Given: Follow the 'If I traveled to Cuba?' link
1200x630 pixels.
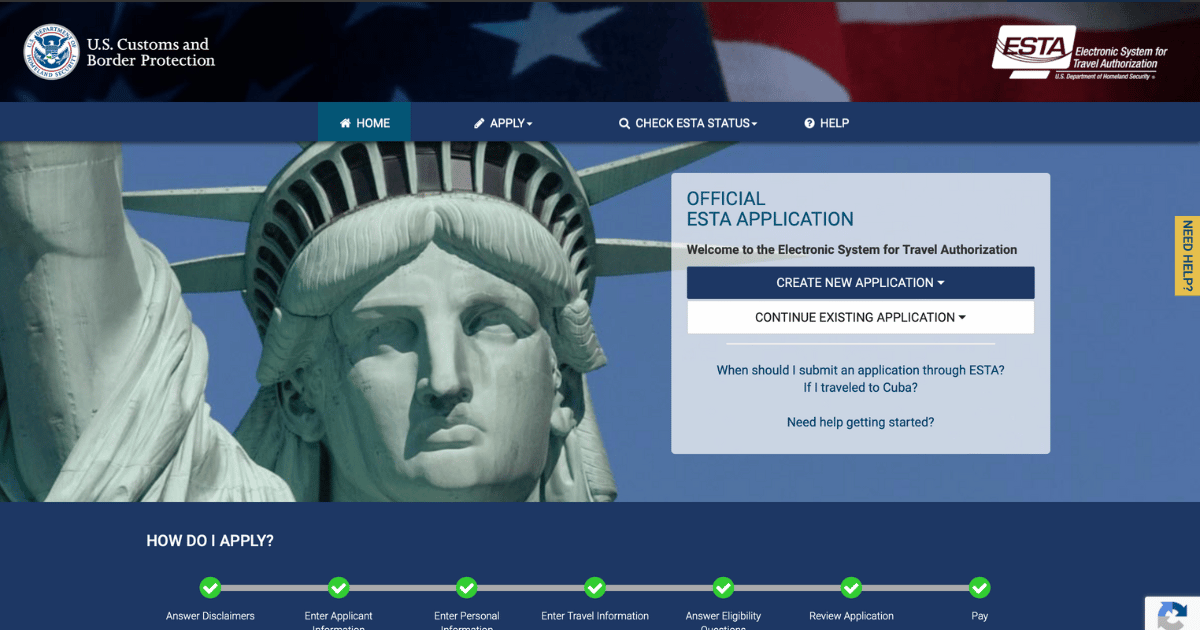Looking at the screenshot, I should click(x=860, y=388).
